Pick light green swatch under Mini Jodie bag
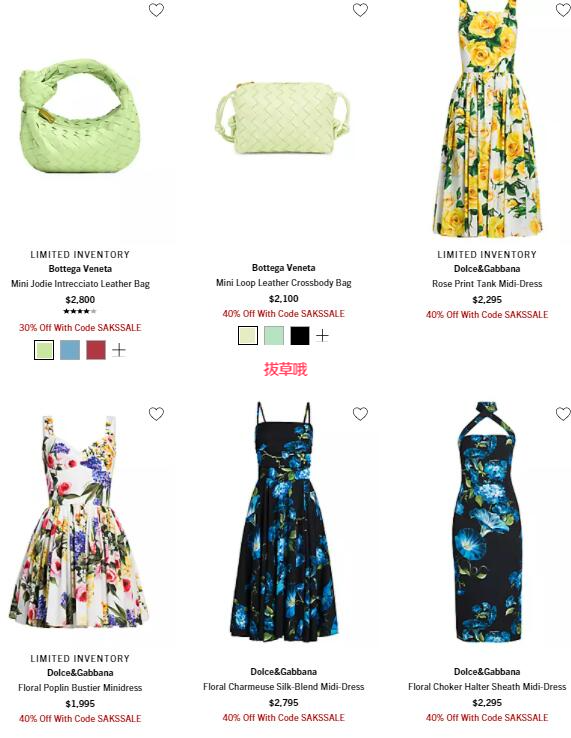This screenshot has width=571, height=738. (x=44, y=350)
